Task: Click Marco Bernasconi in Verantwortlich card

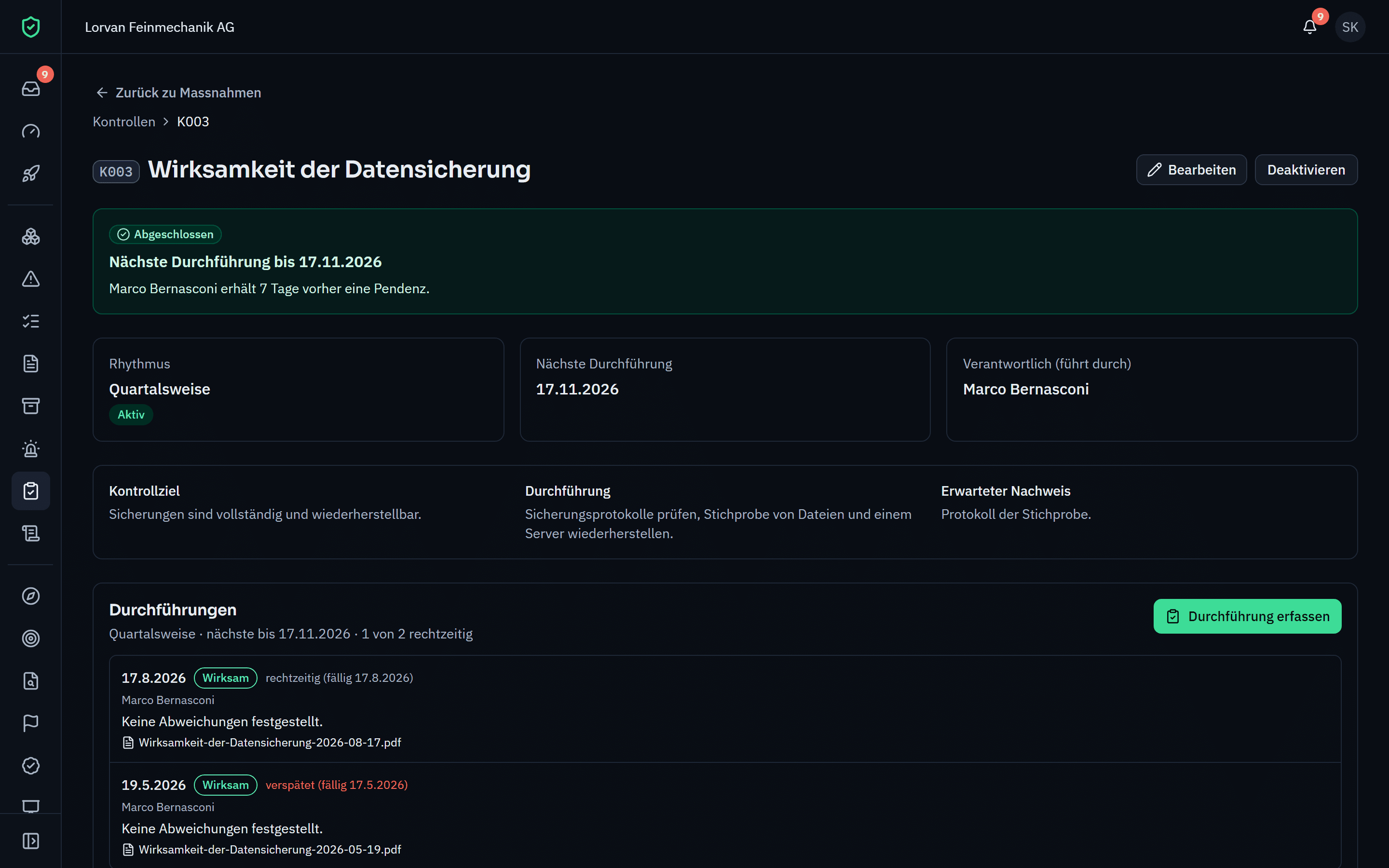Action: (1026, 389)
